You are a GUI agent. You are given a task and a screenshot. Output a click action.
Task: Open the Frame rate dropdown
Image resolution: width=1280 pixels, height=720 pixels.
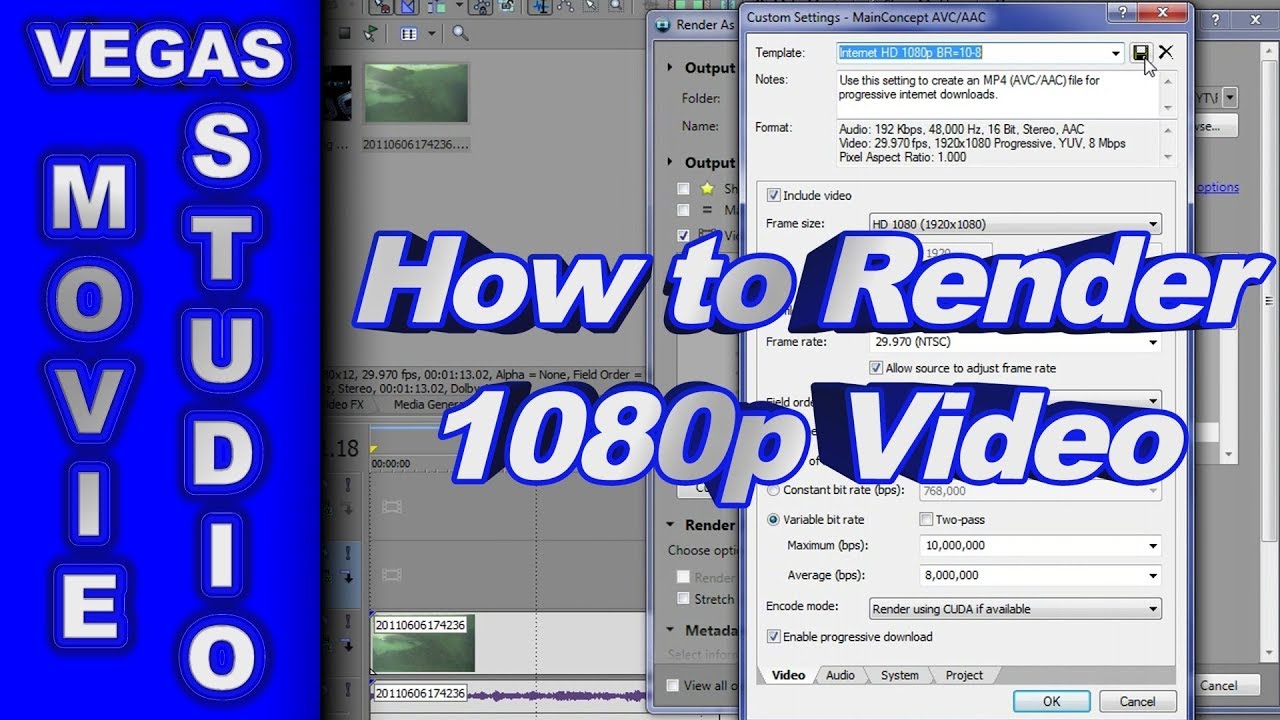click(1153, 342)
